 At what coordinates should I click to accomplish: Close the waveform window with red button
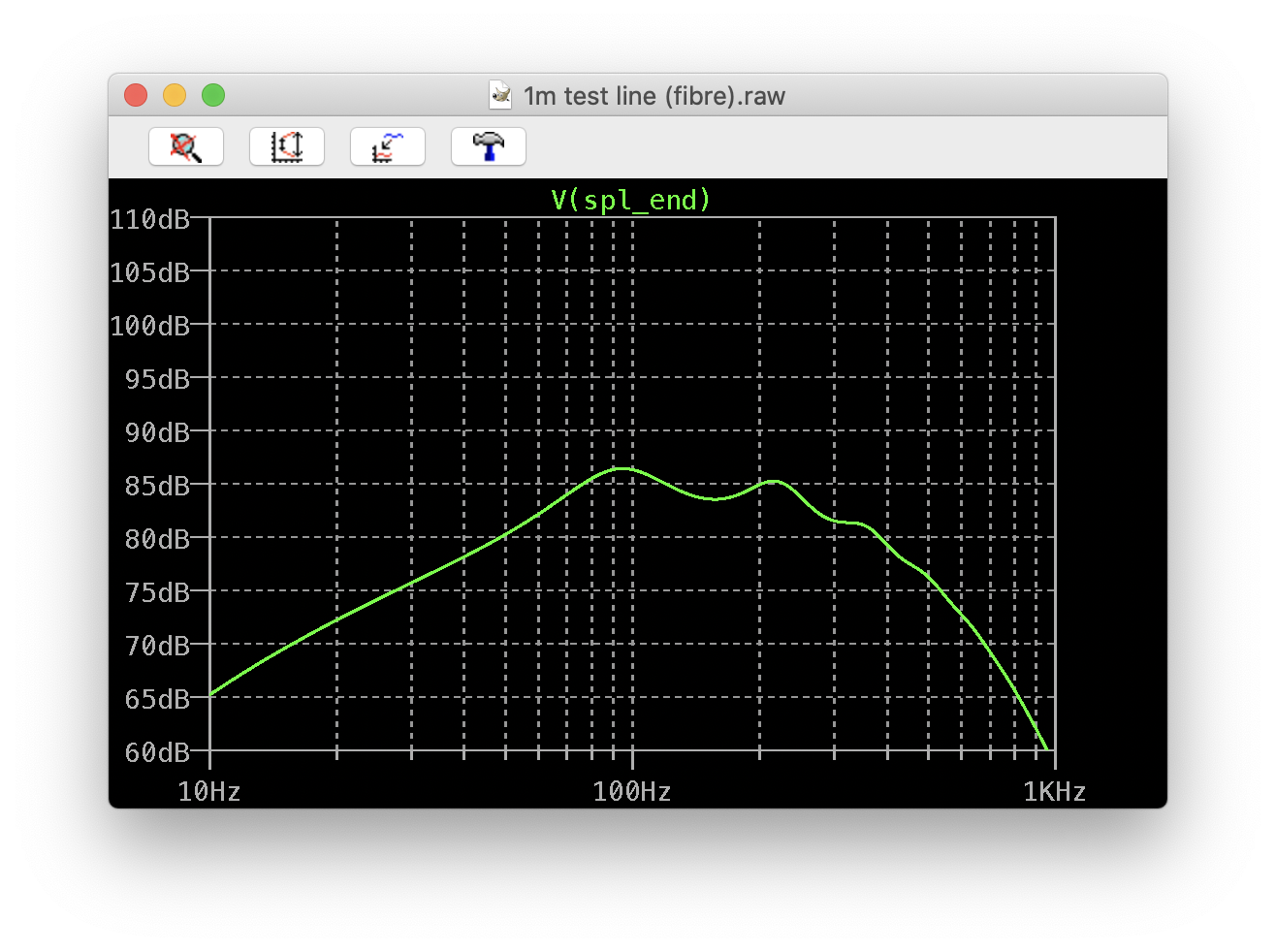[136, 95]
